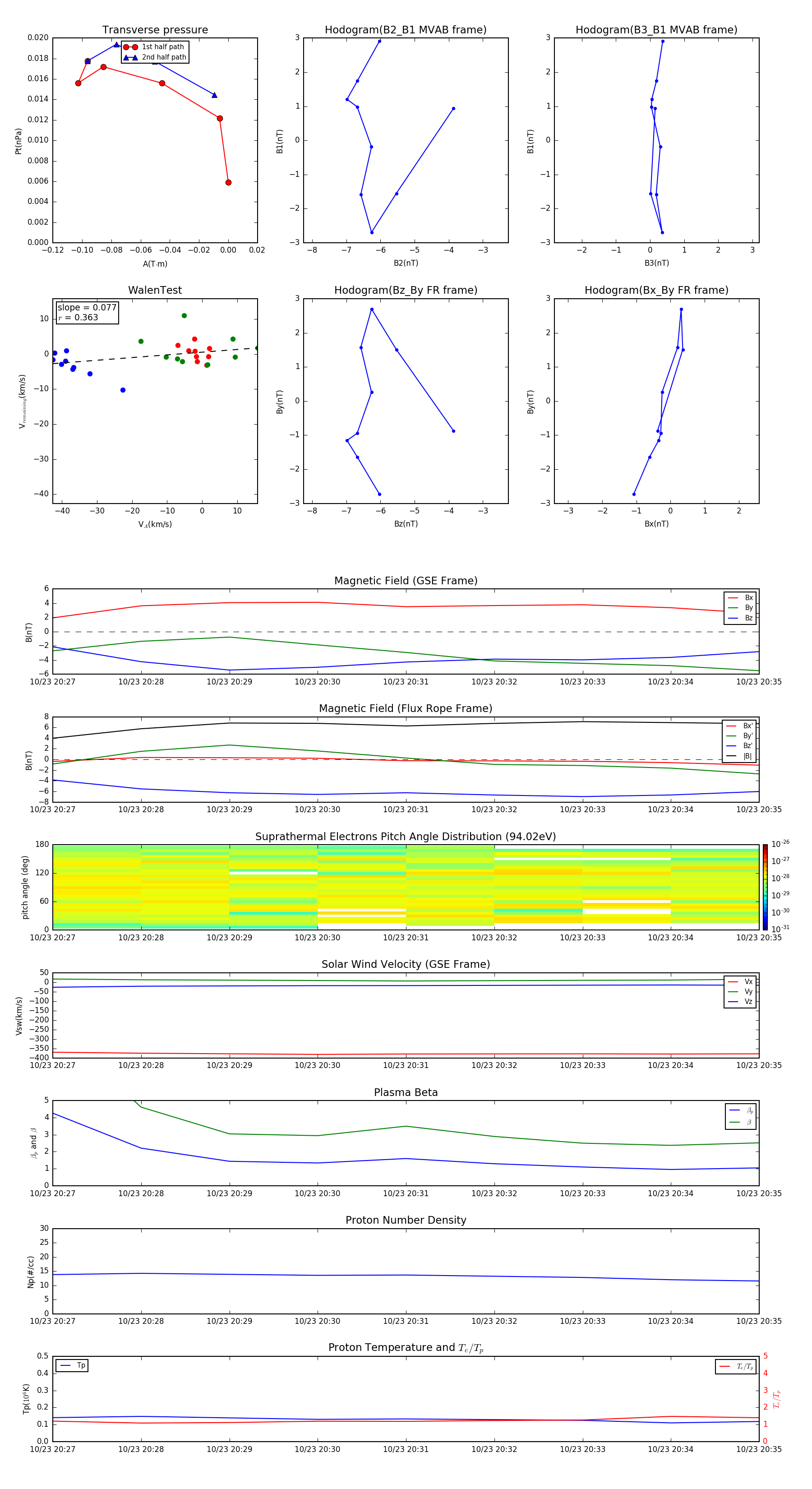The width and height of the screenshot is (812, 1489).
Task: Select the "2nd half path" legend entry
Action: coord(154,57)
